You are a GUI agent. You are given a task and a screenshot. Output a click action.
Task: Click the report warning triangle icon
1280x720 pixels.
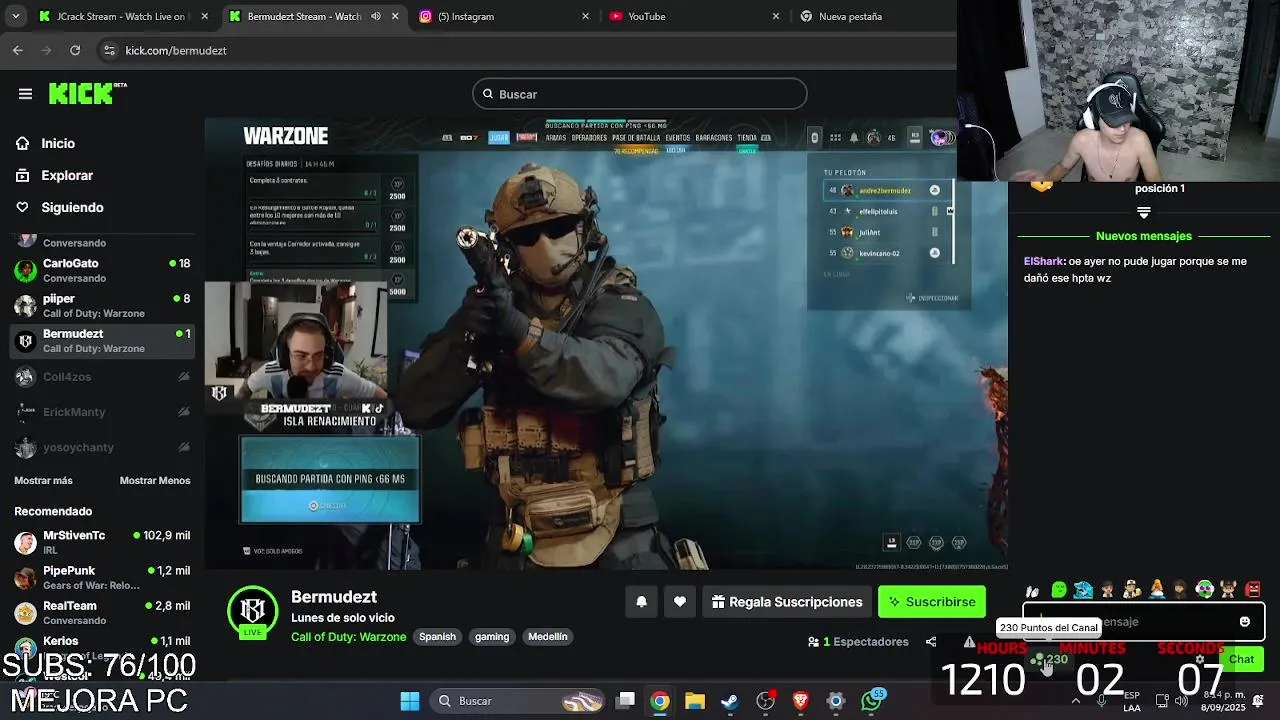click(x=969, y=642)
